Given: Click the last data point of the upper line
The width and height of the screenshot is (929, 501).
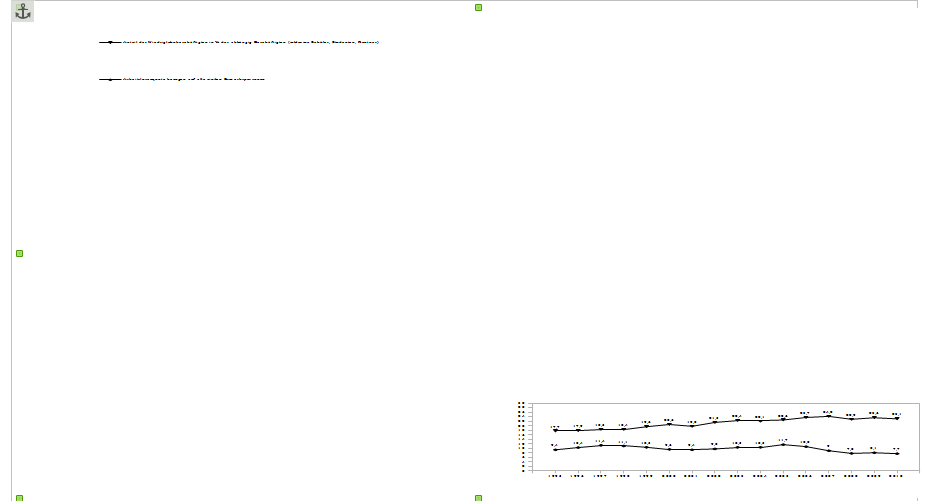Looking at the screenshot, I should (897, 419).
